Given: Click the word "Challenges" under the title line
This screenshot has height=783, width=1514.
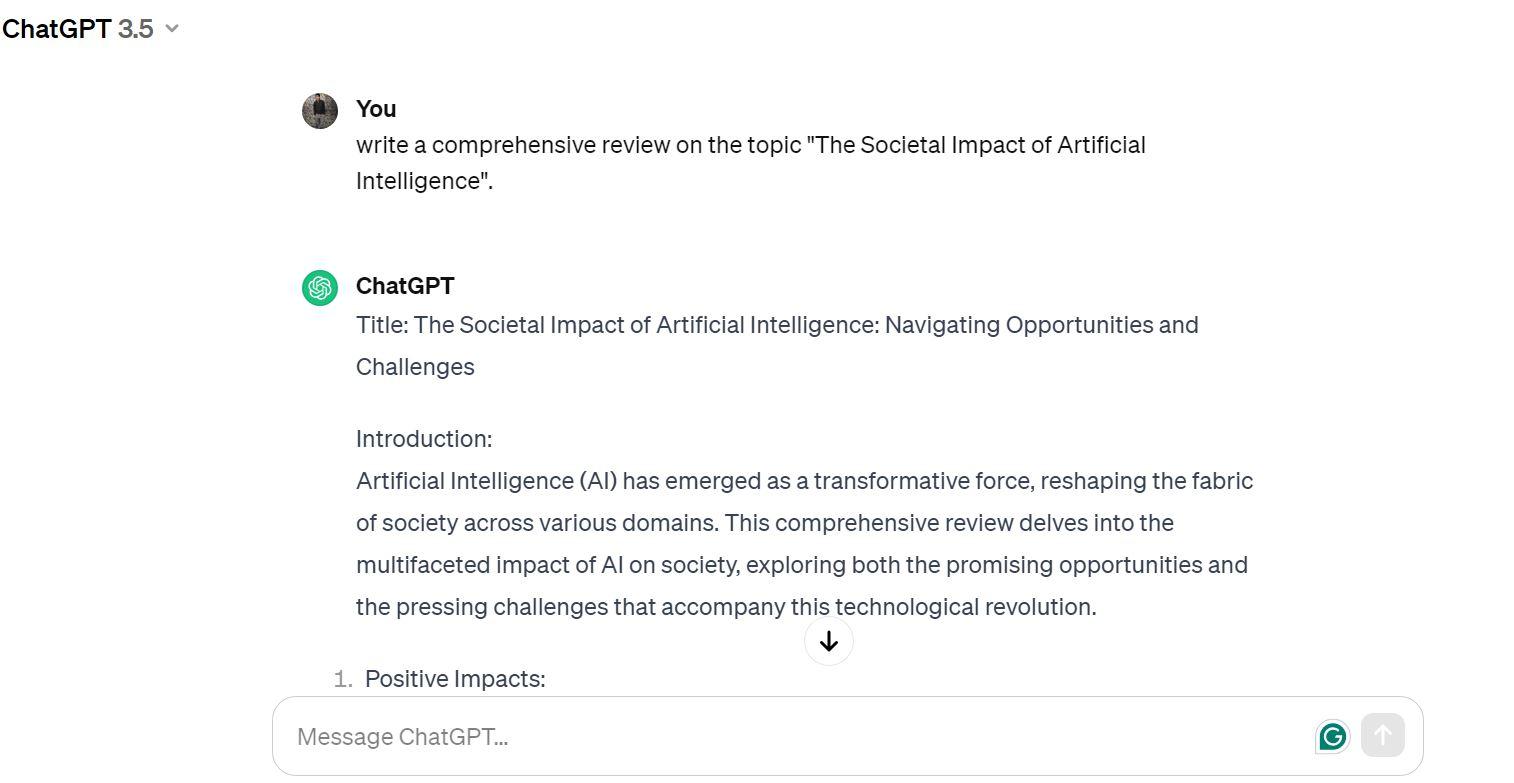Looking at the screenshot, I should (415, 367).
